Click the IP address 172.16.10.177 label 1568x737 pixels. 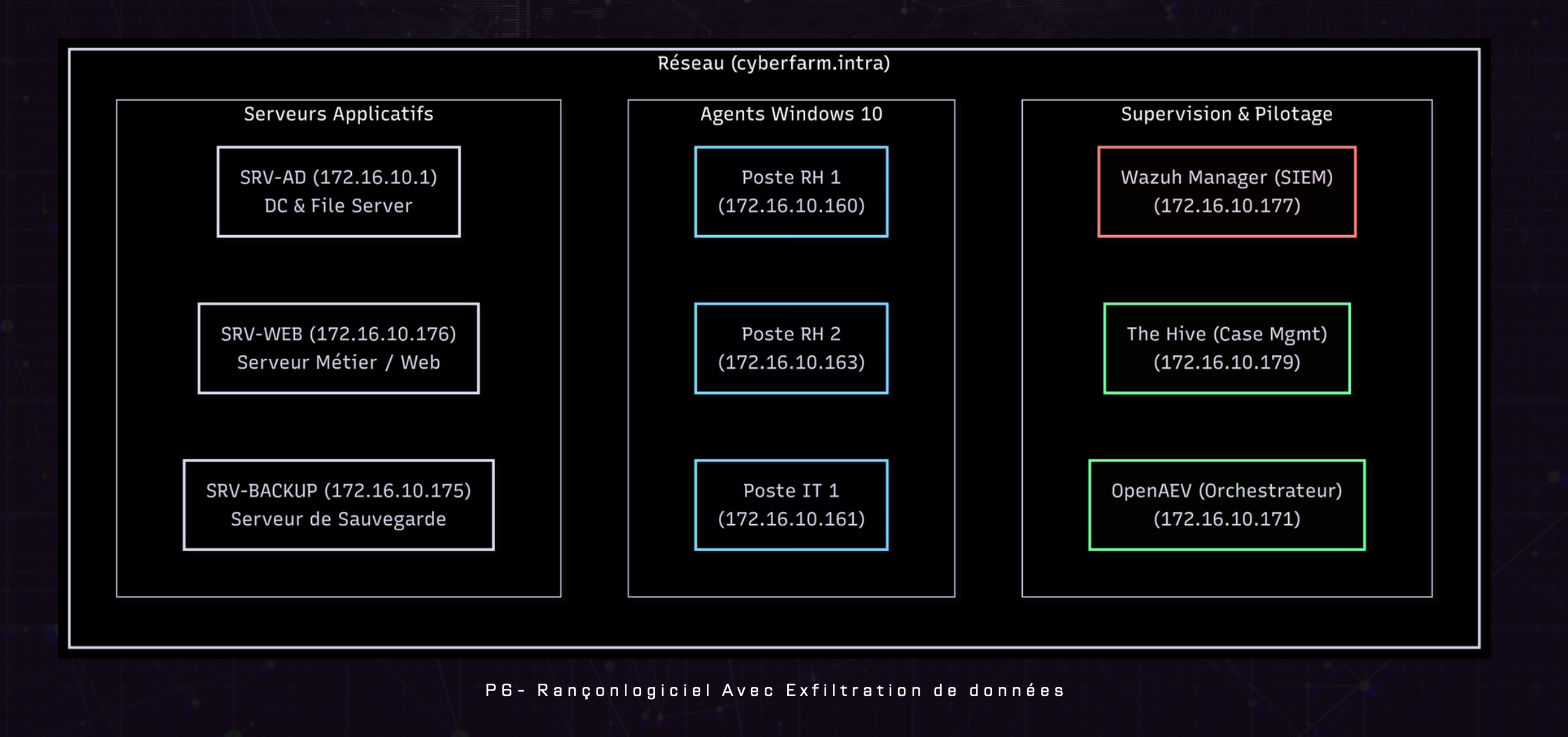point(1226,206)
